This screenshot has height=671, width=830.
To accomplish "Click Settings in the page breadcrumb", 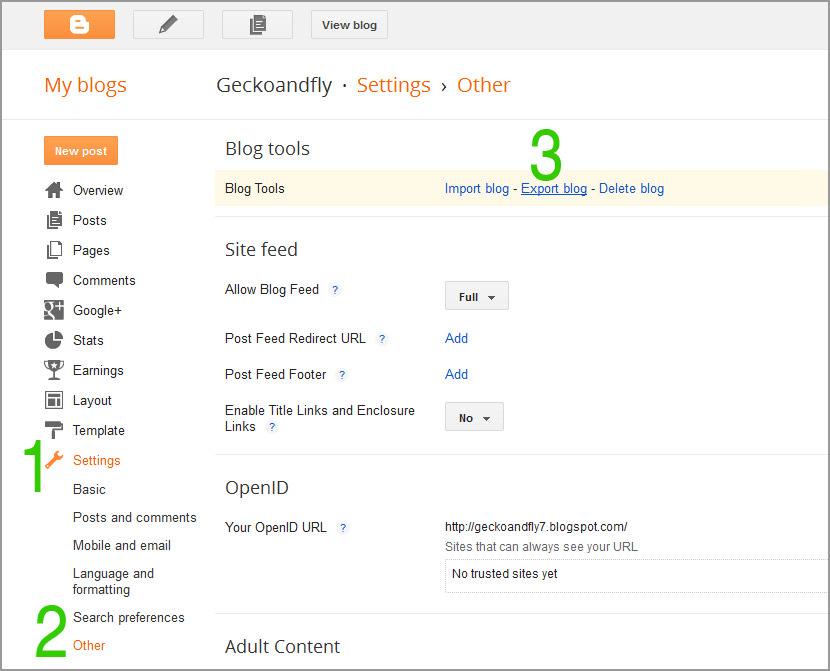I will click(x=393, y=85).
